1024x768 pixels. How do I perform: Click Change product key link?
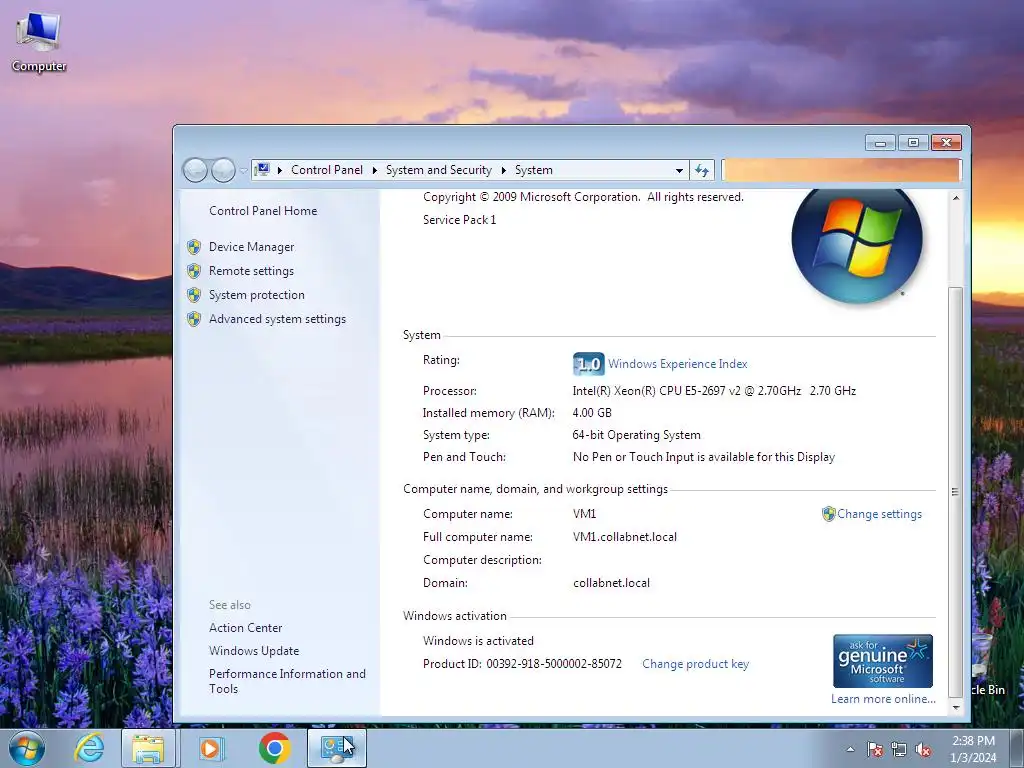pos(696,664)
